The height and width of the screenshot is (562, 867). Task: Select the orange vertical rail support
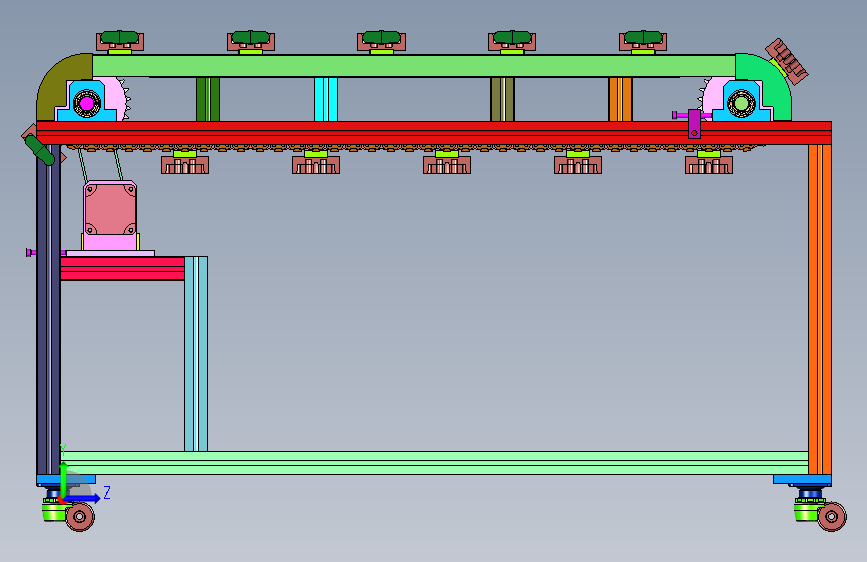click(620, 99)
